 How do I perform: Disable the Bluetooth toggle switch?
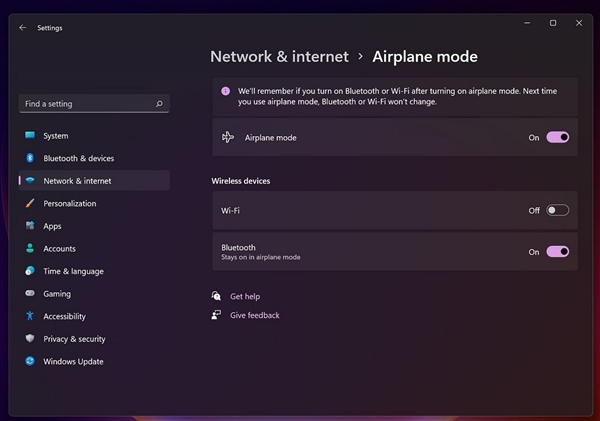[x=557, y=252]
